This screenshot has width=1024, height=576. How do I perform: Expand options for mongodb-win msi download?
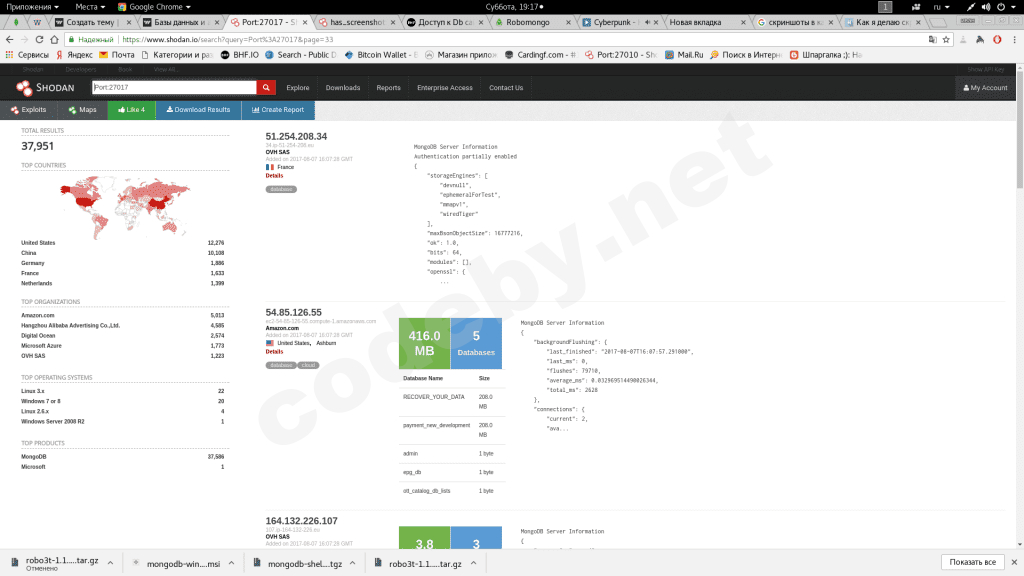[x=231, y=563]
